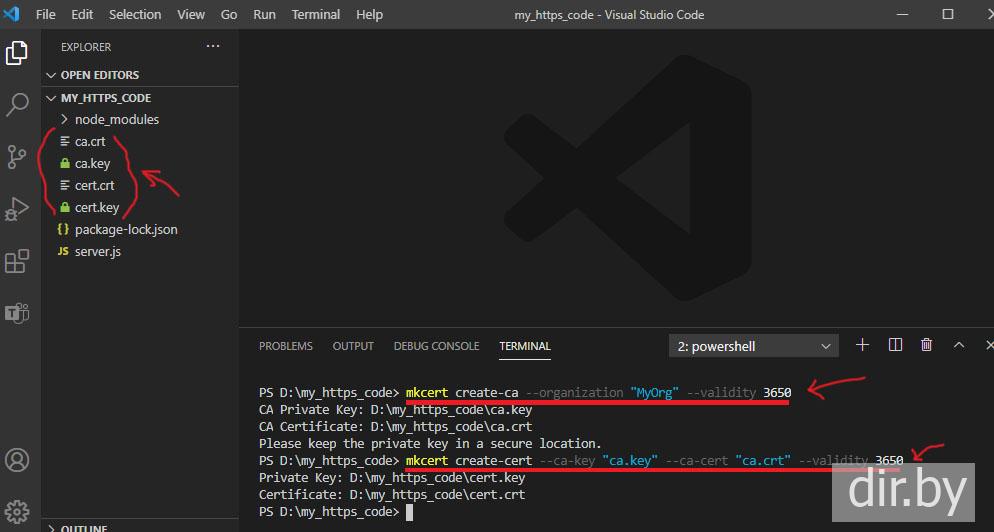The width and height of the screenshot is (994, 532).
Task: Collapse the MY_HTTPS_CODE folder section
Action: (x=105, y=98)
